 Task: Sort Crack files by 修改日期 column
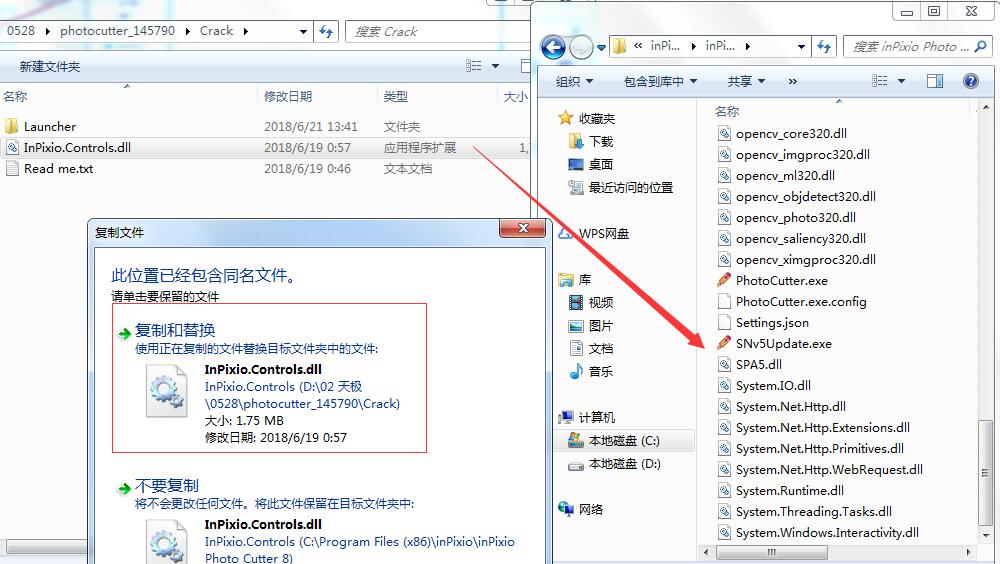288,96
